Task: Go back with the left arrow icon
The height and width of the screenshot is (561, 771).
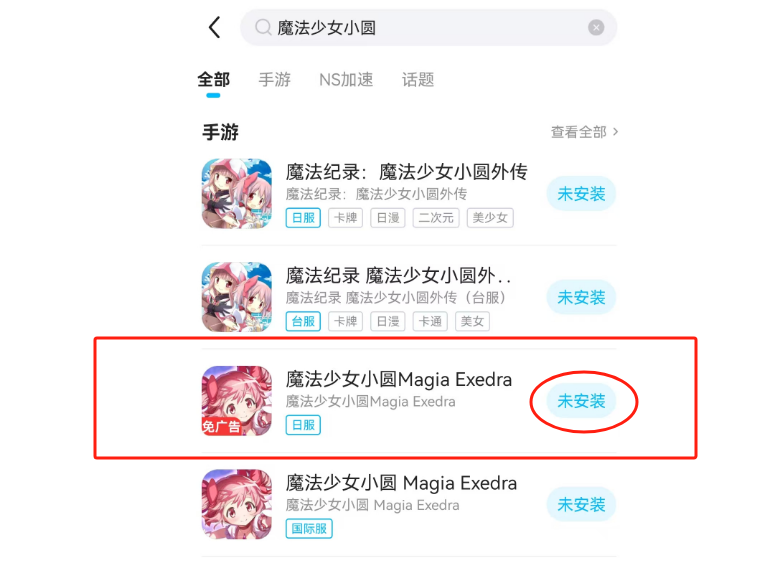Action: [x=214, y=27]
